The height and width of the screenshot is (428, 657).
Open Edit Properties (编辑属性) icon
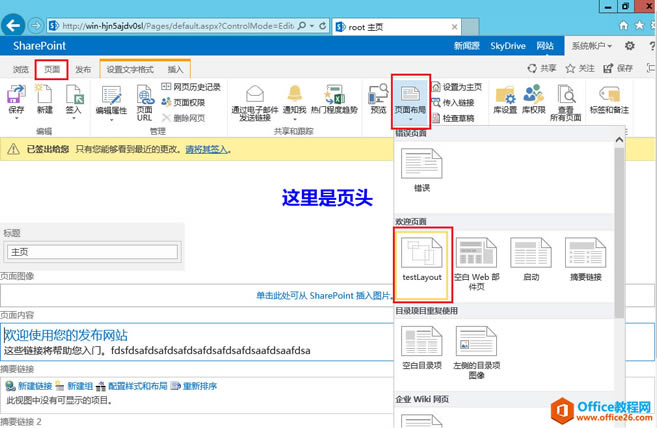point(111,96)
